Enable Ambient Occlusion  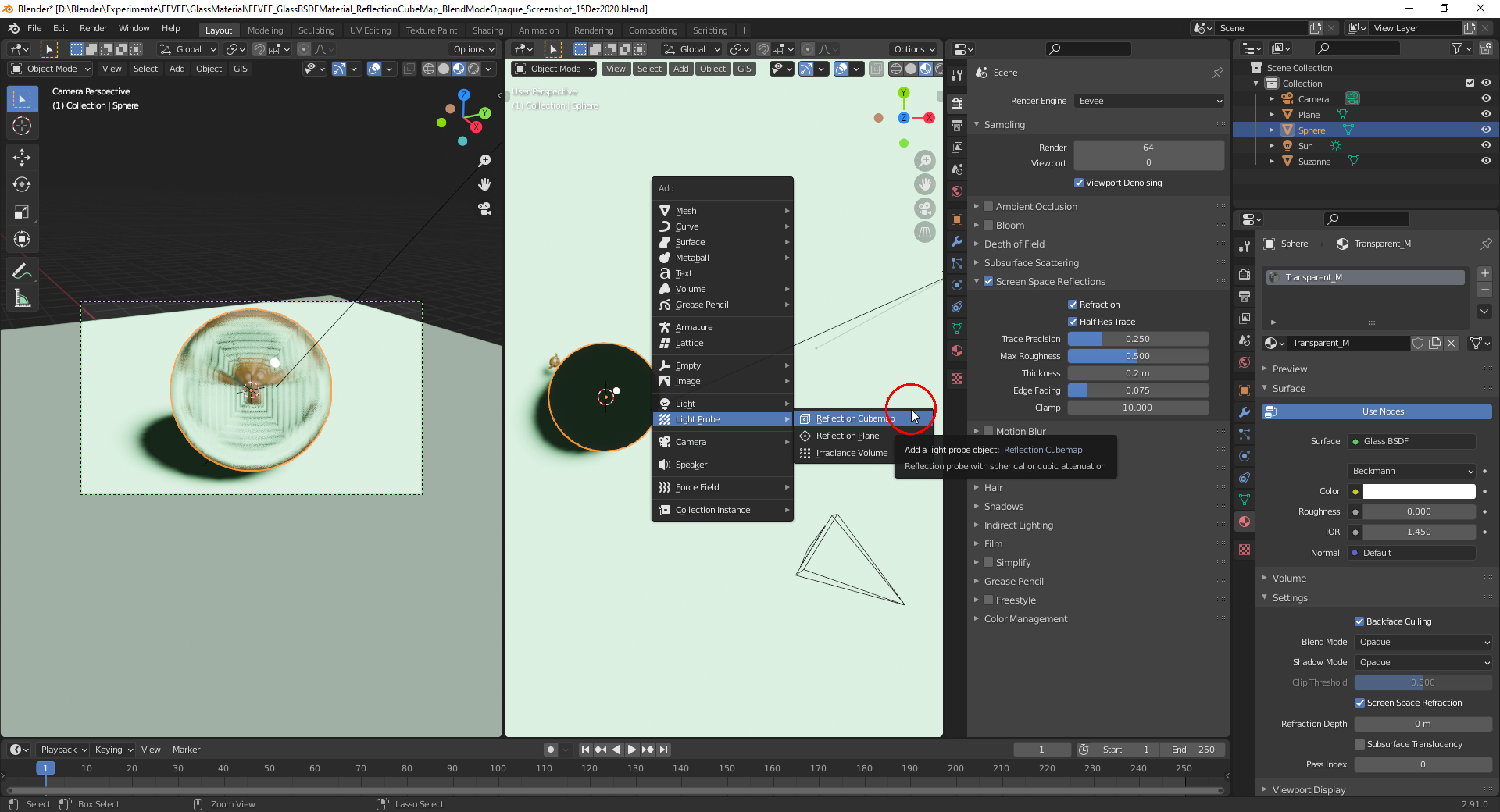(x=988, y=206)
